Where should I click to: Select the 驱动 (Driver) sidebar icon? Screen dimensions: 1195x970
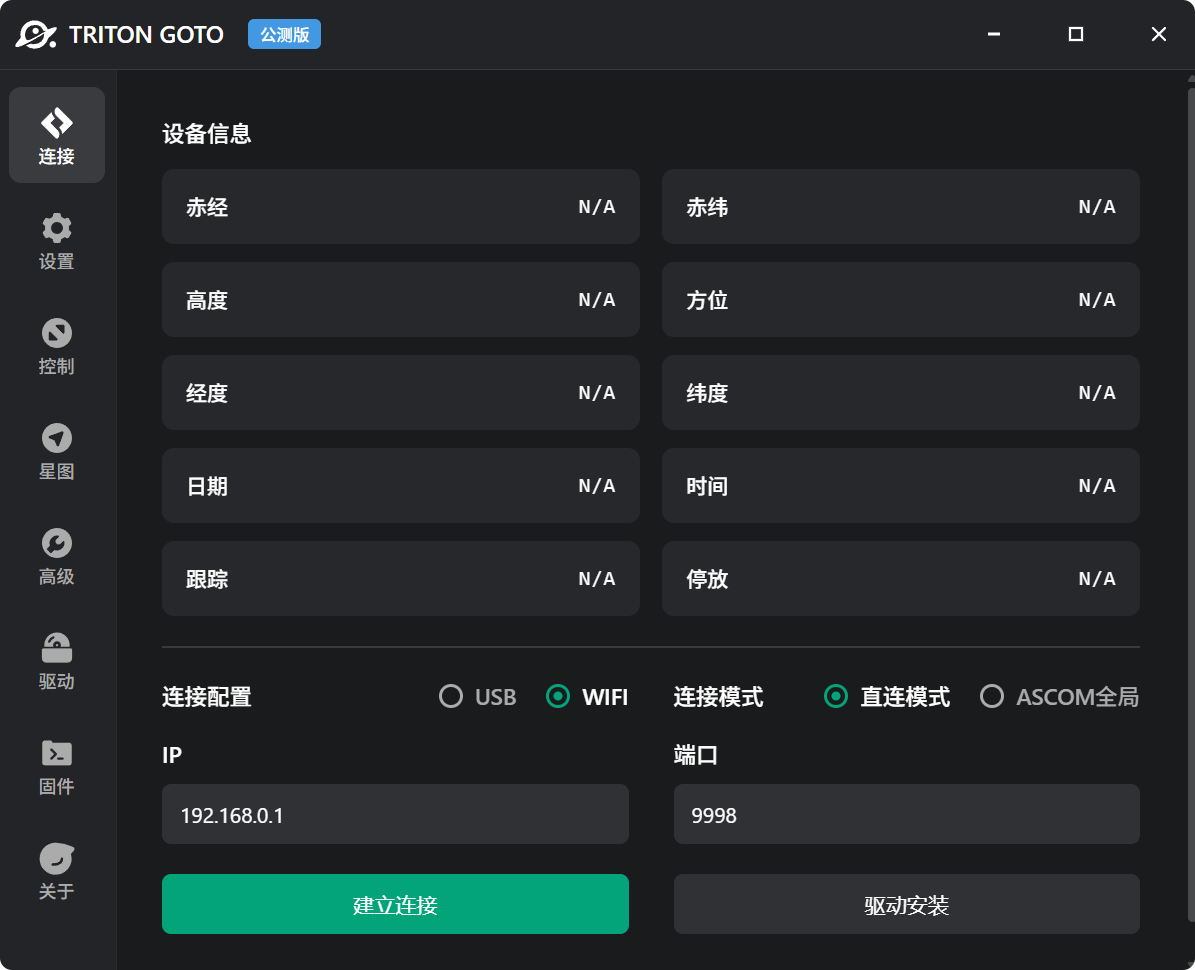tap(57, 662)
